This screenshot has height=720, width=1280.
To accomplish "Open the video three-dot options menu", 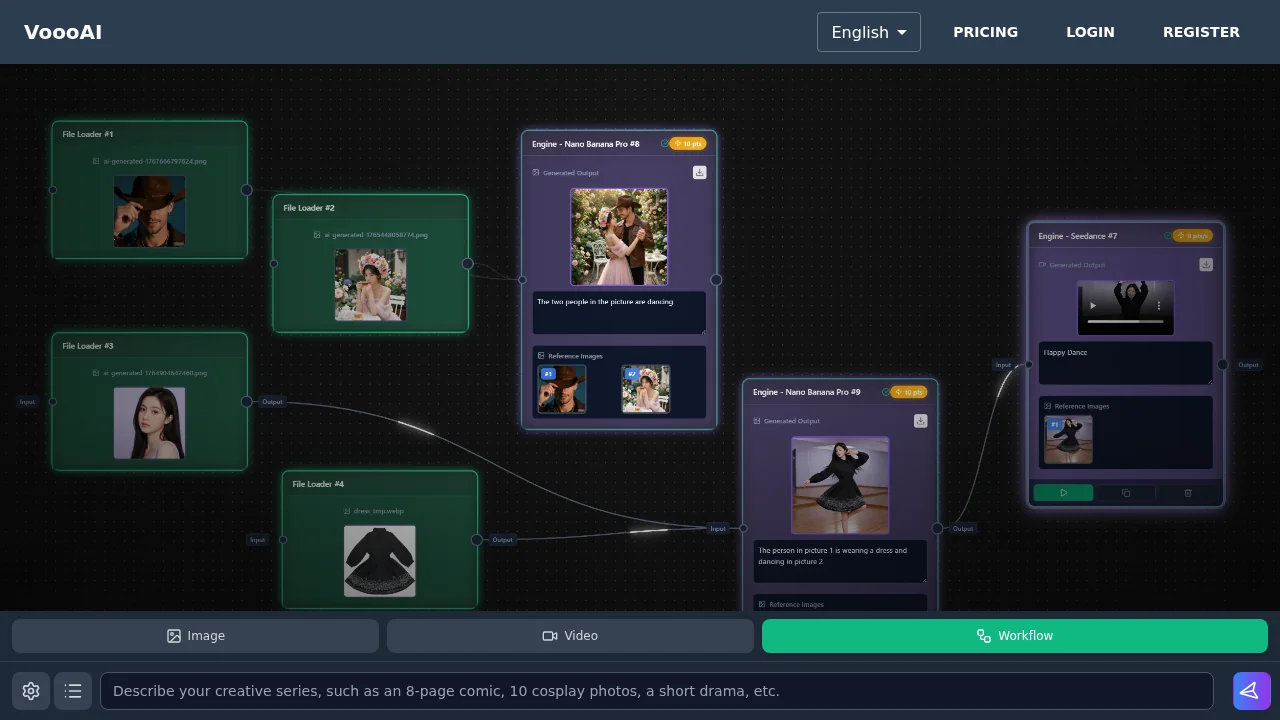I will pyautogui.click(x=1158, y=304).
